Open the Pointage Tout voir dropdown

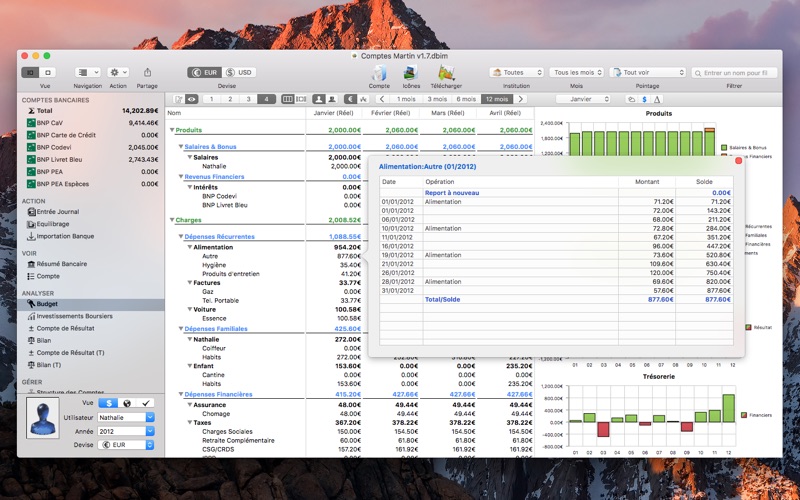[647, 72]
